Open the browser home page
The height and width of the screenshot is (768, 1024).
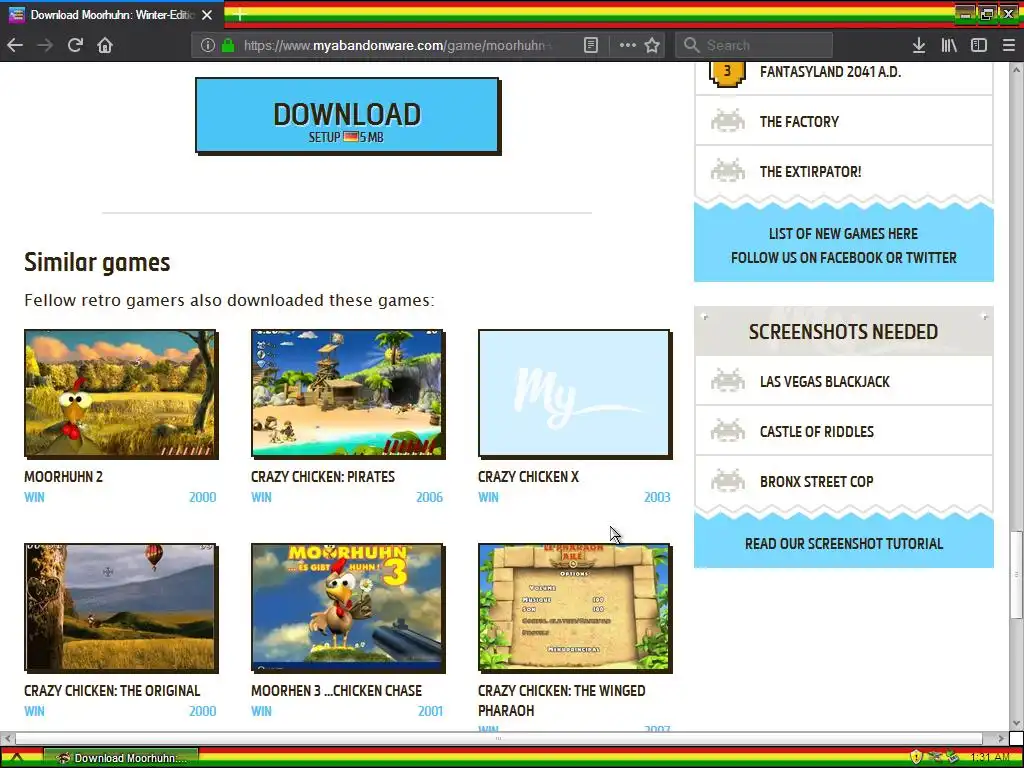click(105, 45)
